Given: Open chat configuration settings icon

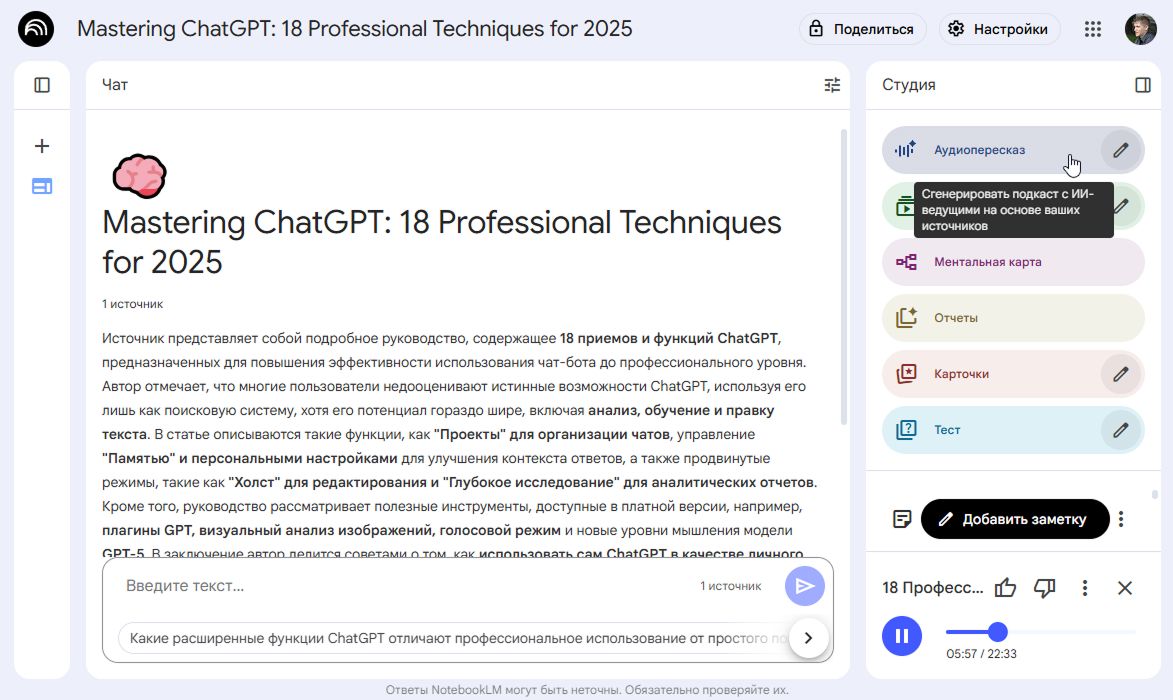Looking at the screenshot, I should (x=832, y=85).
